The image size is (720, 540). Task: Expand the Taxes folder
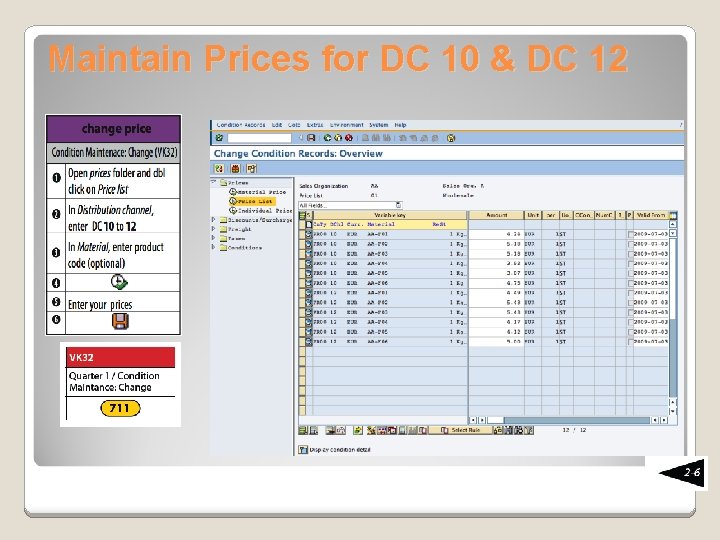pyautogui.click(x=214, y=238)
